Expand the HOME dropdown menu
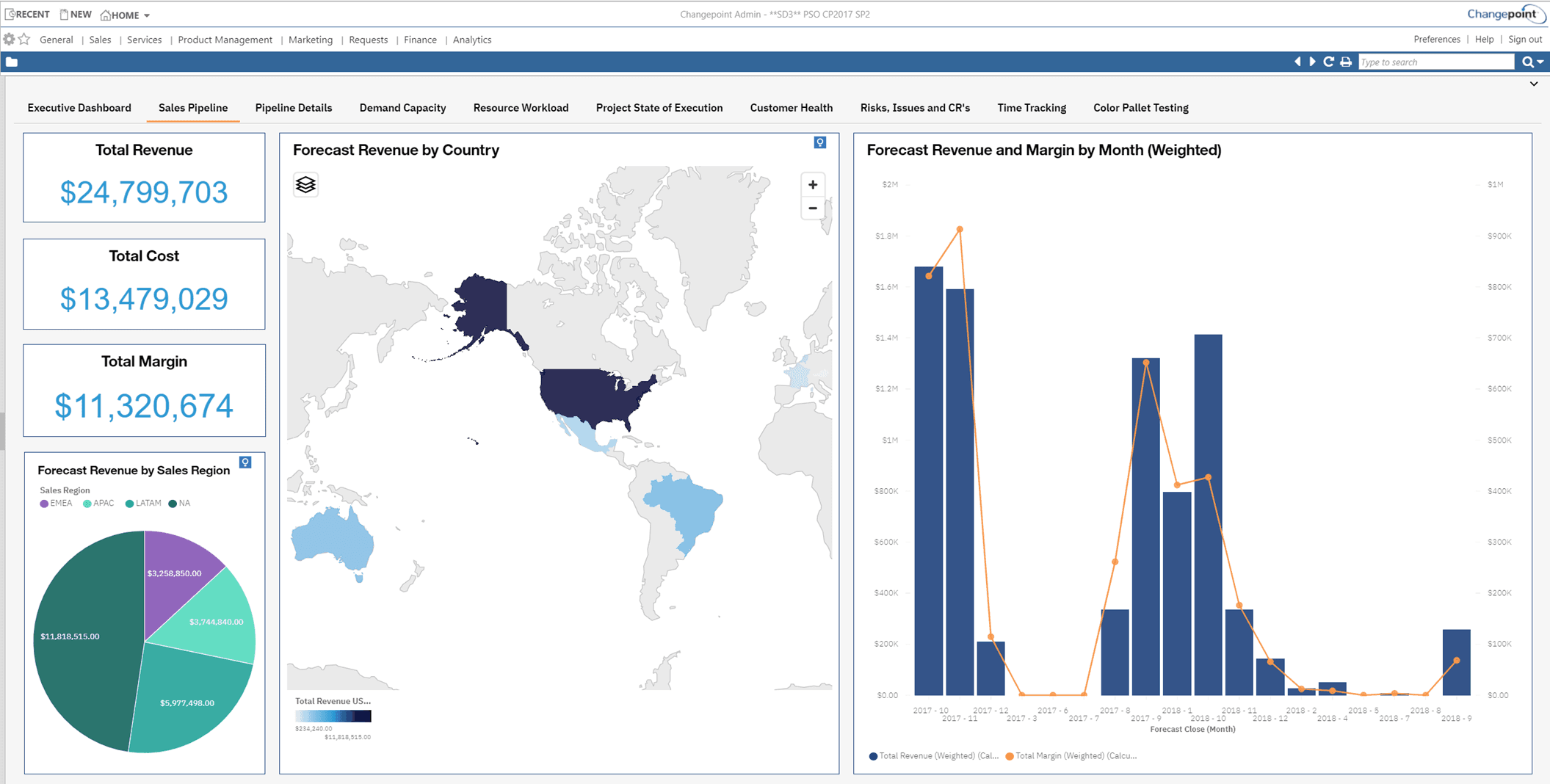 click(x=126, y=15)
